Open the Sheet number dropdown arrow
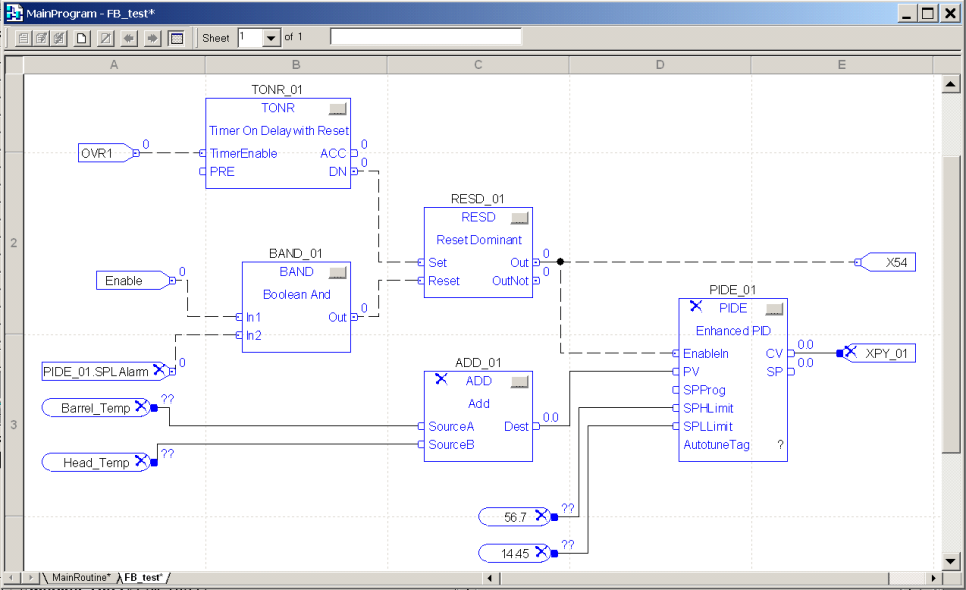Screen dimensions: 966x590 [271, 38]
